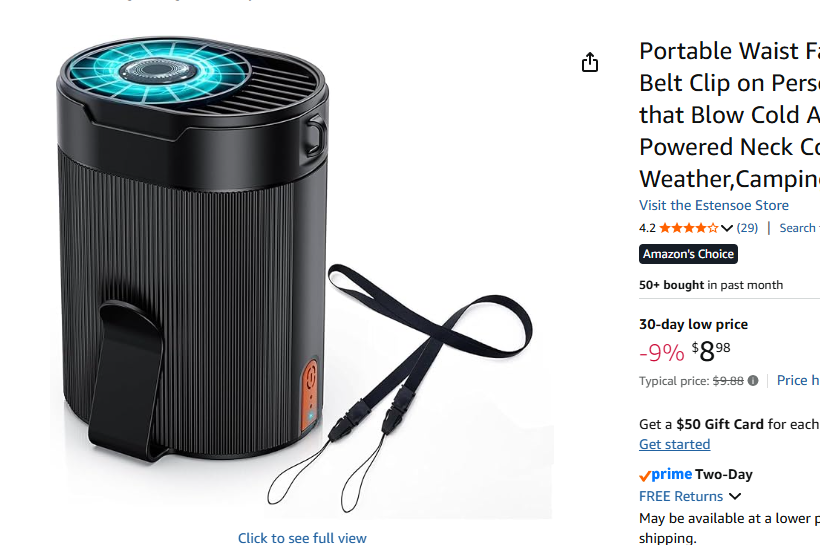
Task: Click the 'Click to see full view' link
Action: [302, 538]
